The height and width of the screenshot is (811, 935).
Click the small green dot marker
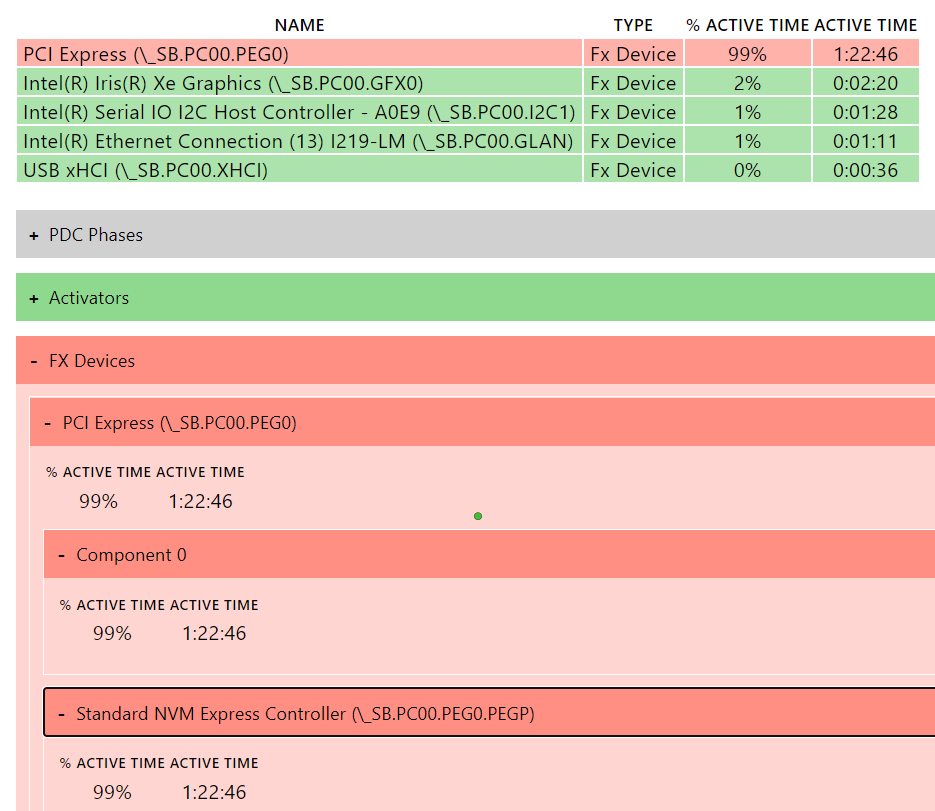478,516
